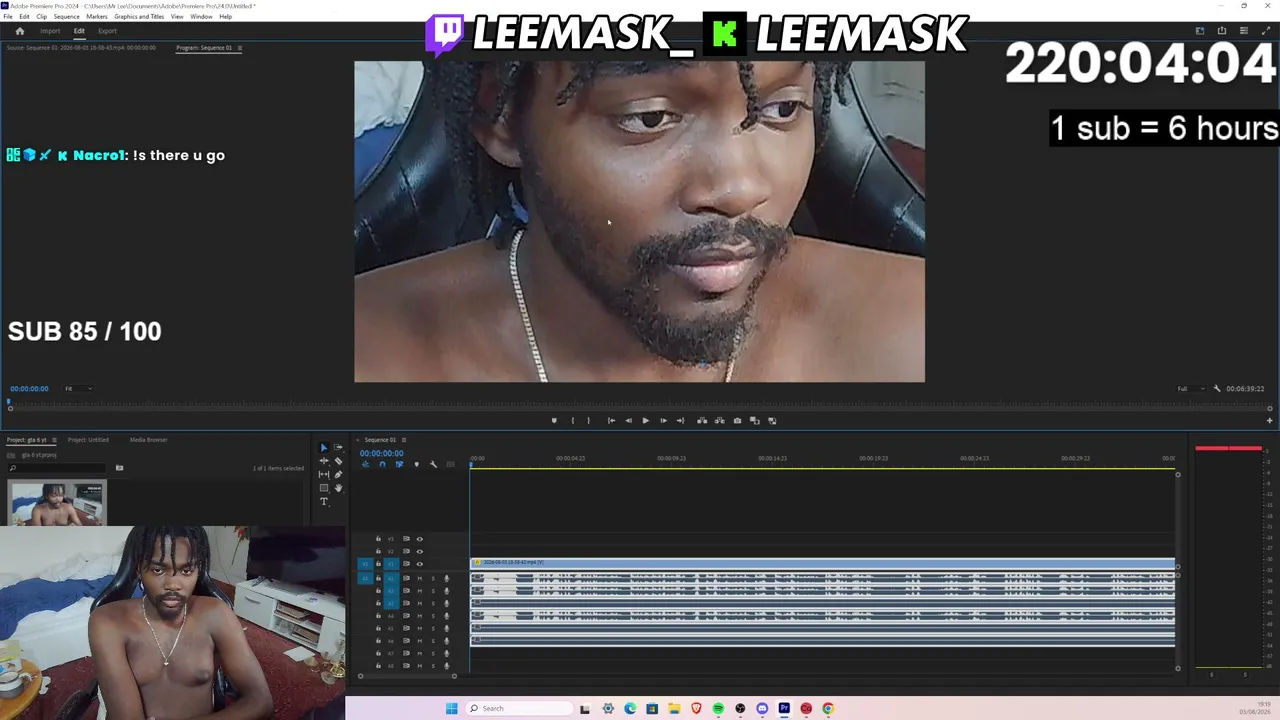
Task: Add a marker in the timeline panel
Action: pyautogui.click(x=416, y=464)
